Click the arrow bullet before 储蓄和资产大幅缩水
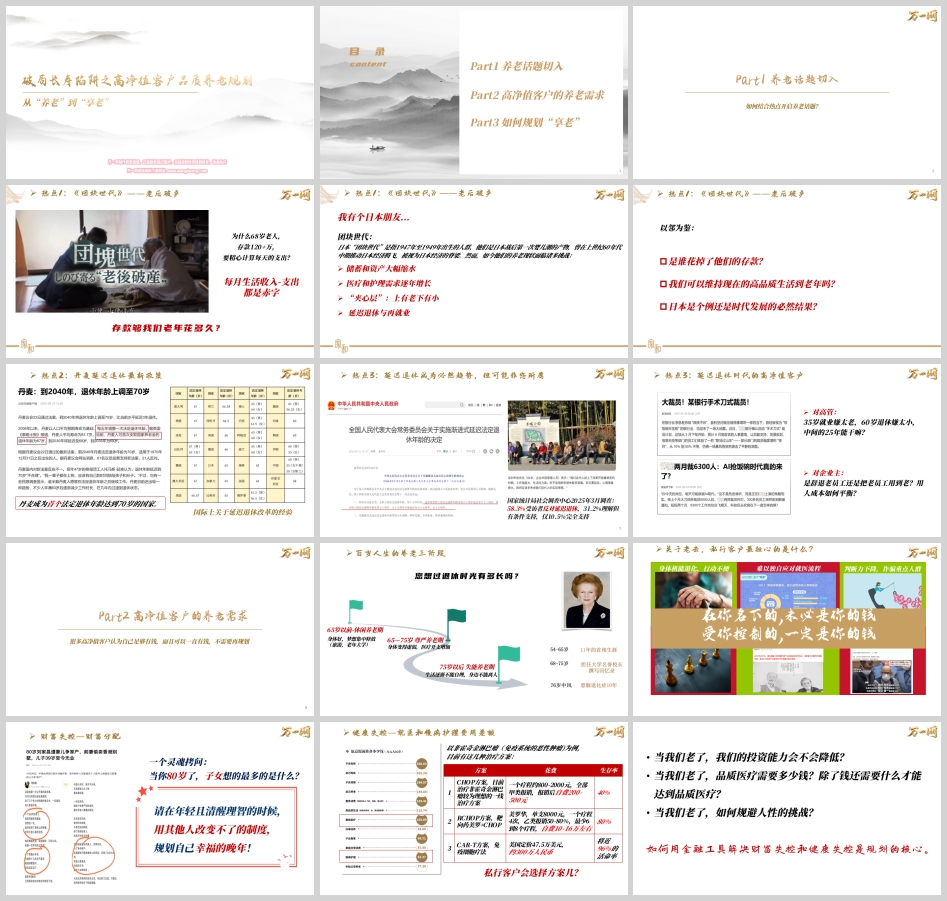The width and height of the screenshot is (947, 901). point(341,269)
